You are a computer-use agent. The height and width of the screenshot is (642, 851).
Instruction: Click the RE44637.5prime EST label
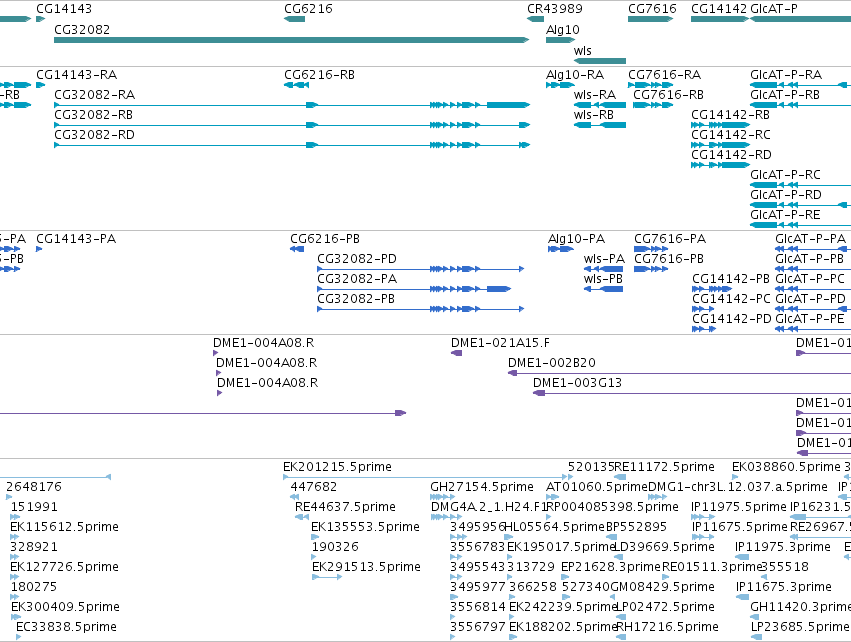point(345,507)
